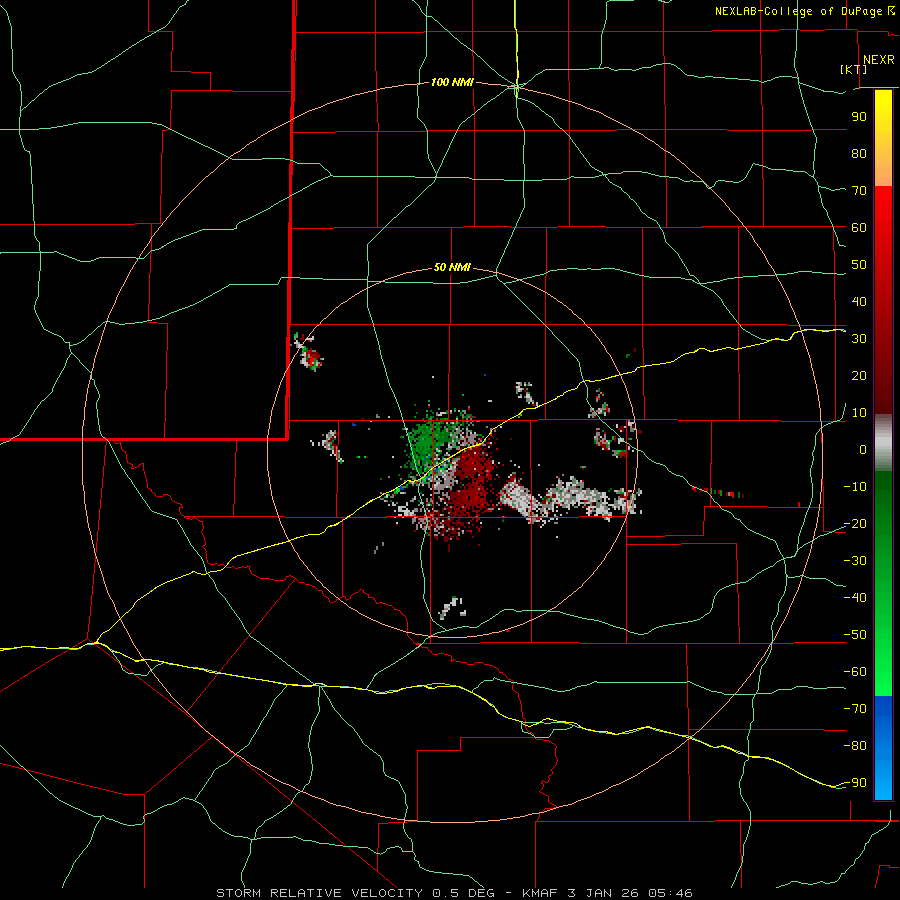Click the -10 value on velocity scale
Viewport: 900px width, 900px height.
tap(855, 487)
